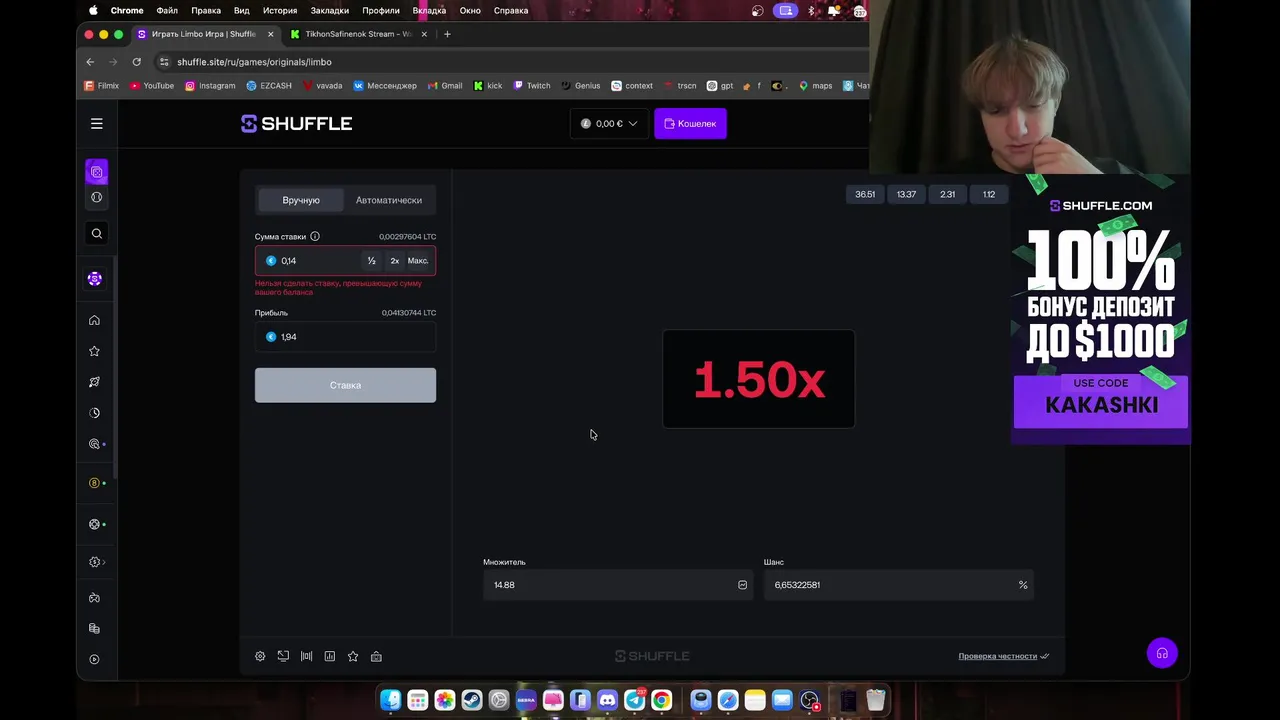
Task: Click the gift box icon in game footer
Action: [x=376, y=656]
